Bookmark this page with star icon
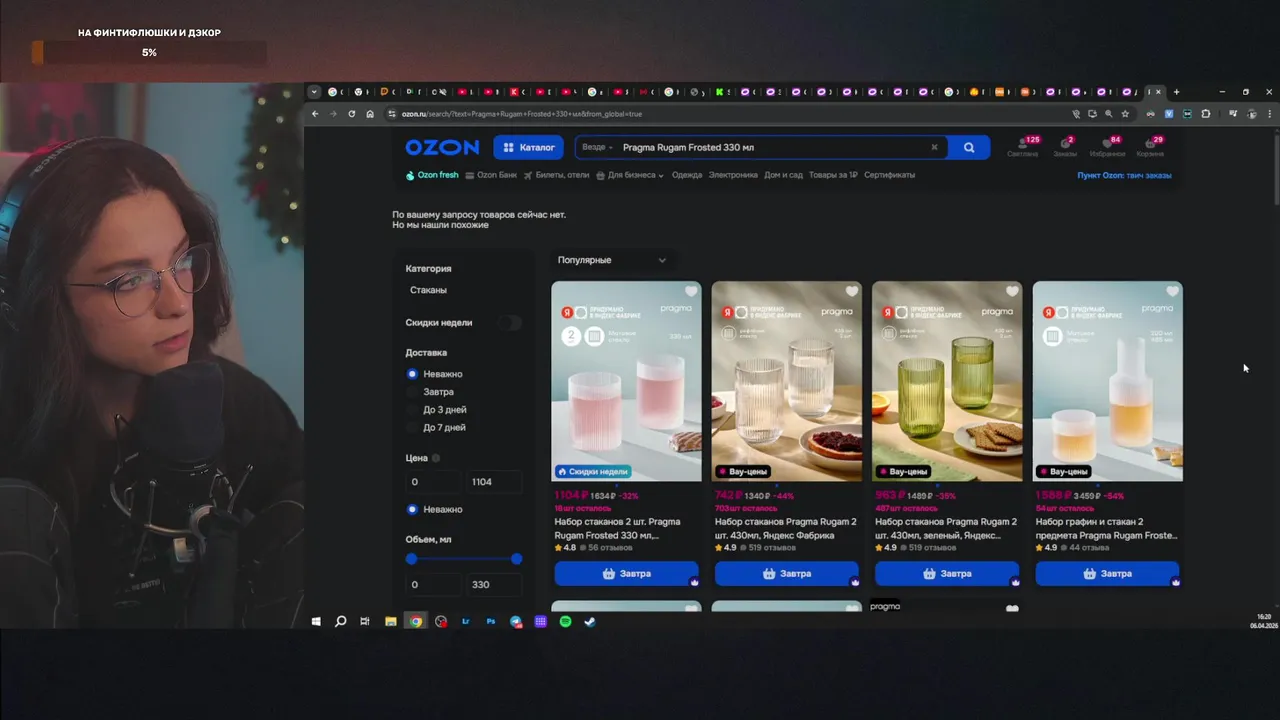 (1125, 114)
